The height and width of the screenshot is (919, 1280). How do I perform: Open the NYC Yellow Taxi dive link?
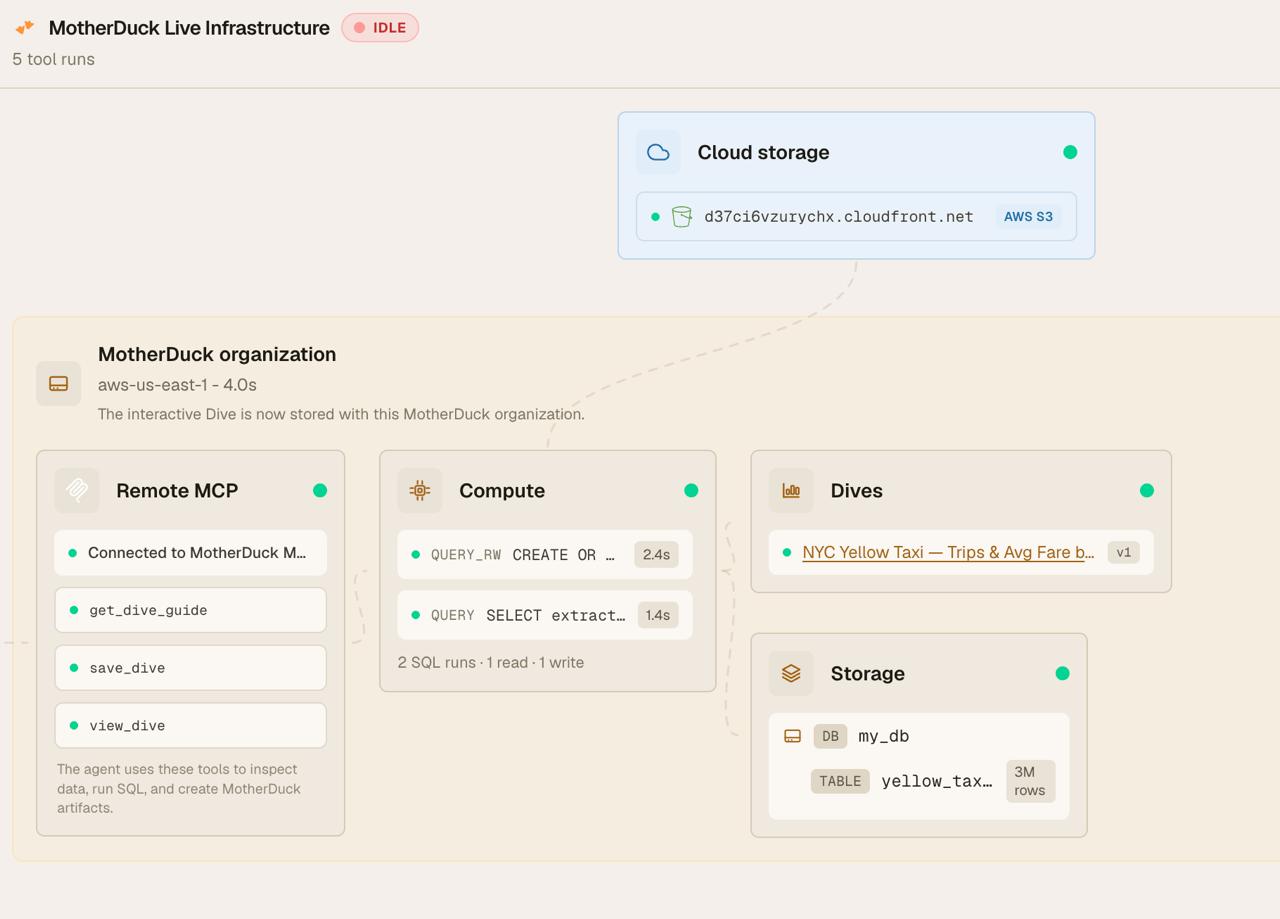(948, 552)
